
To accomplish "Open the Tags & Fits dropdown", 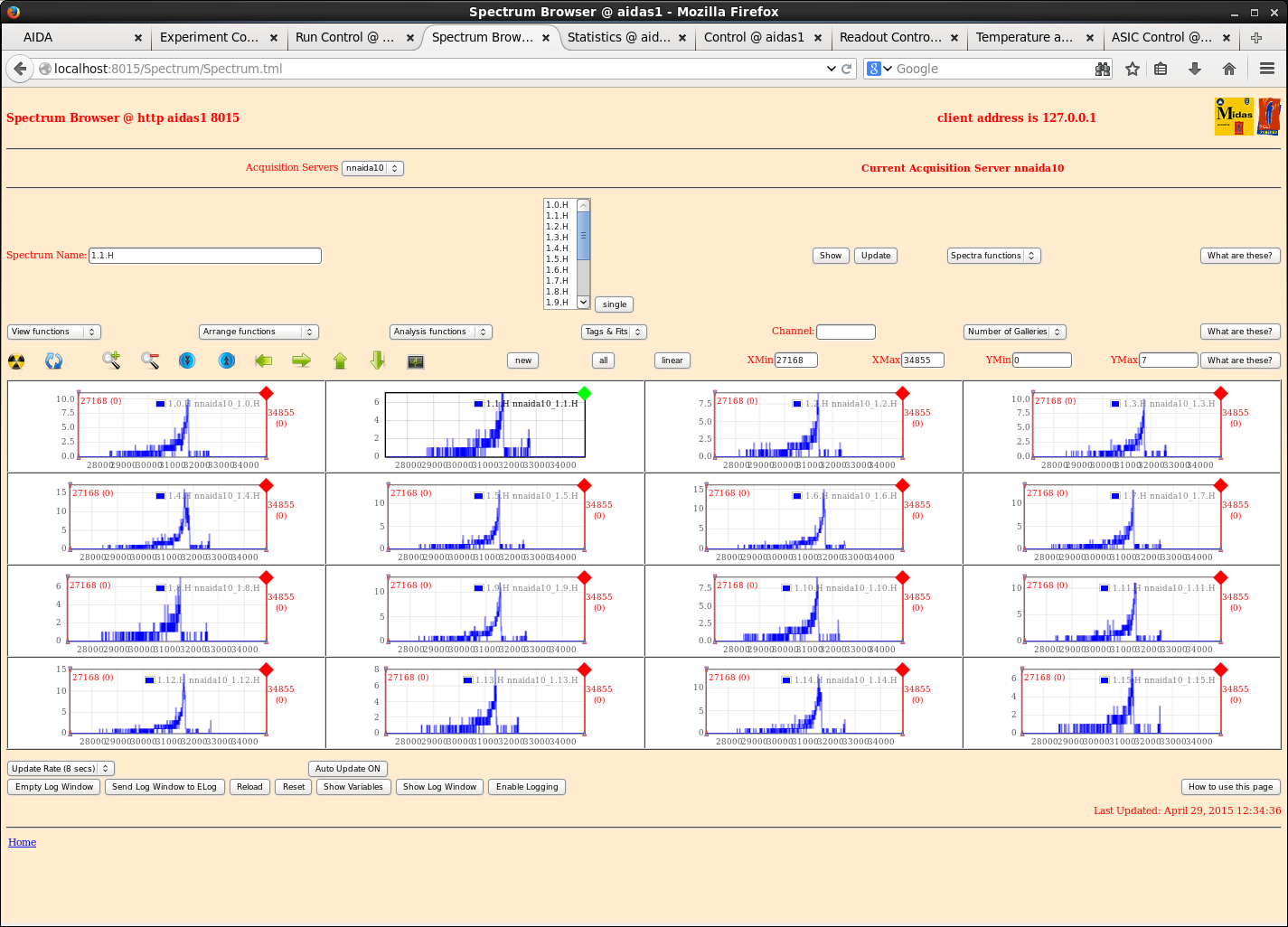I will coord(615,332).
